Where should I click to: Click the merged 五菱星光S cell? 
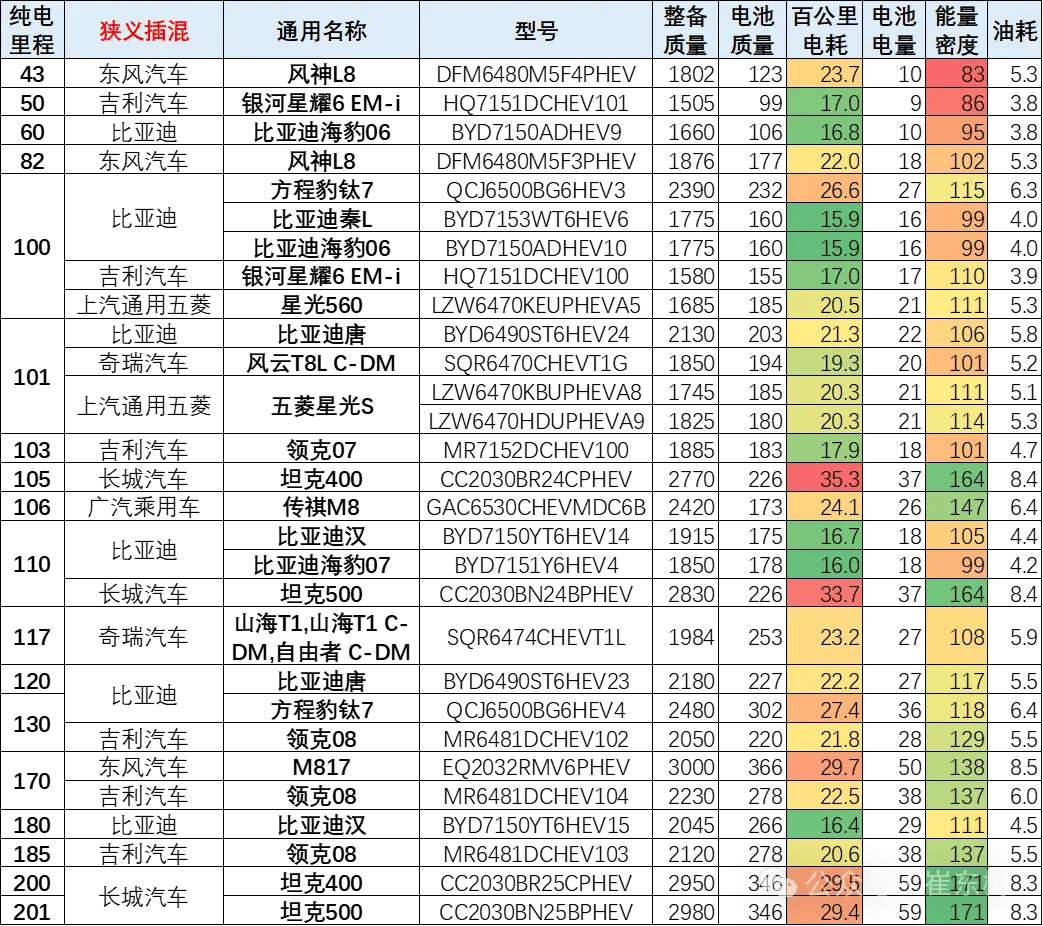pos(321,406)
